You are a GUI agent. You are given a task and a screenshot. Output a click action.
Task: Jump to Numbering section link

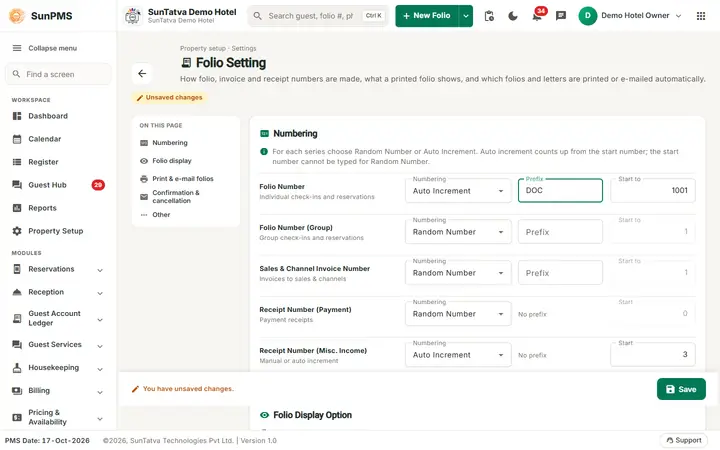coord(186,143)
